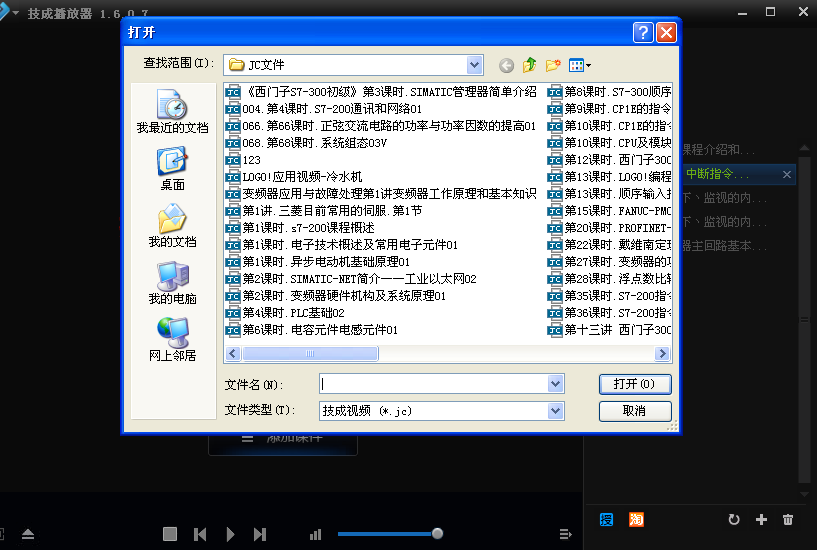Skip to the next video
The image size is (817, 550).
[260, 535]
